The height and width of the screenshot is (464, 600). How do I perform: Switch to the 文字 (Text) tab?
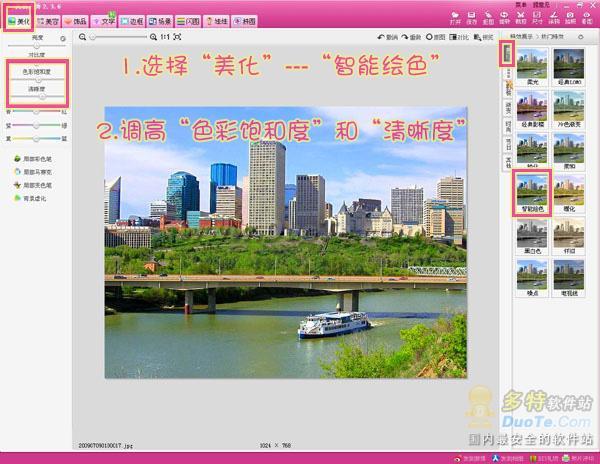[x=104, y=21]
